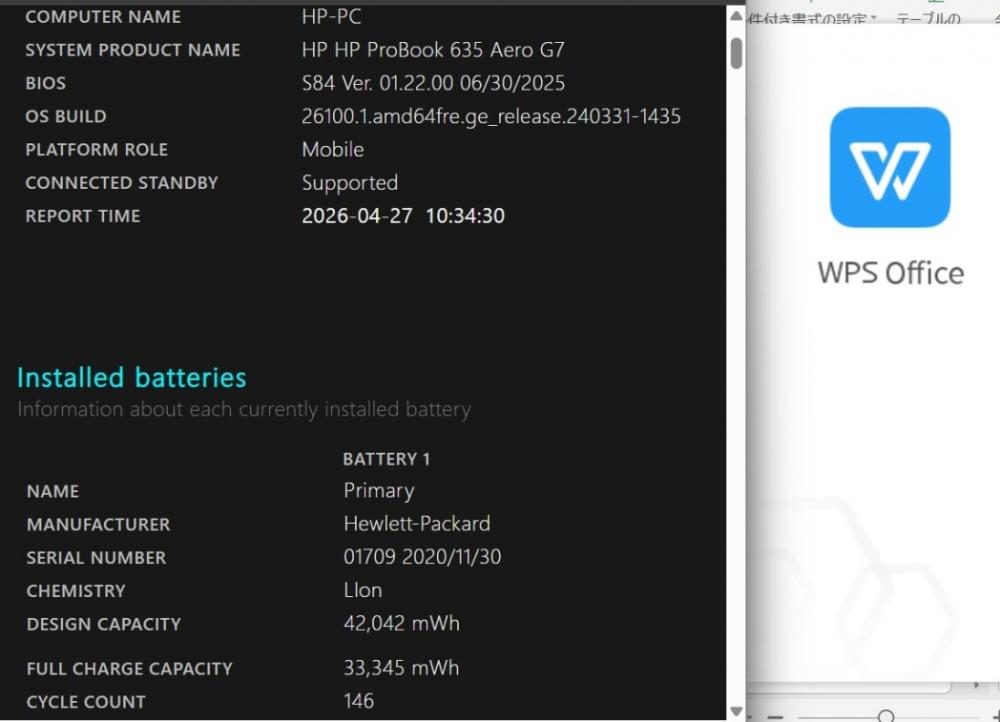The height and width of the screenshot is (722, 1000).
Task: Click the CHEMISTRY label
Action: 76,591
